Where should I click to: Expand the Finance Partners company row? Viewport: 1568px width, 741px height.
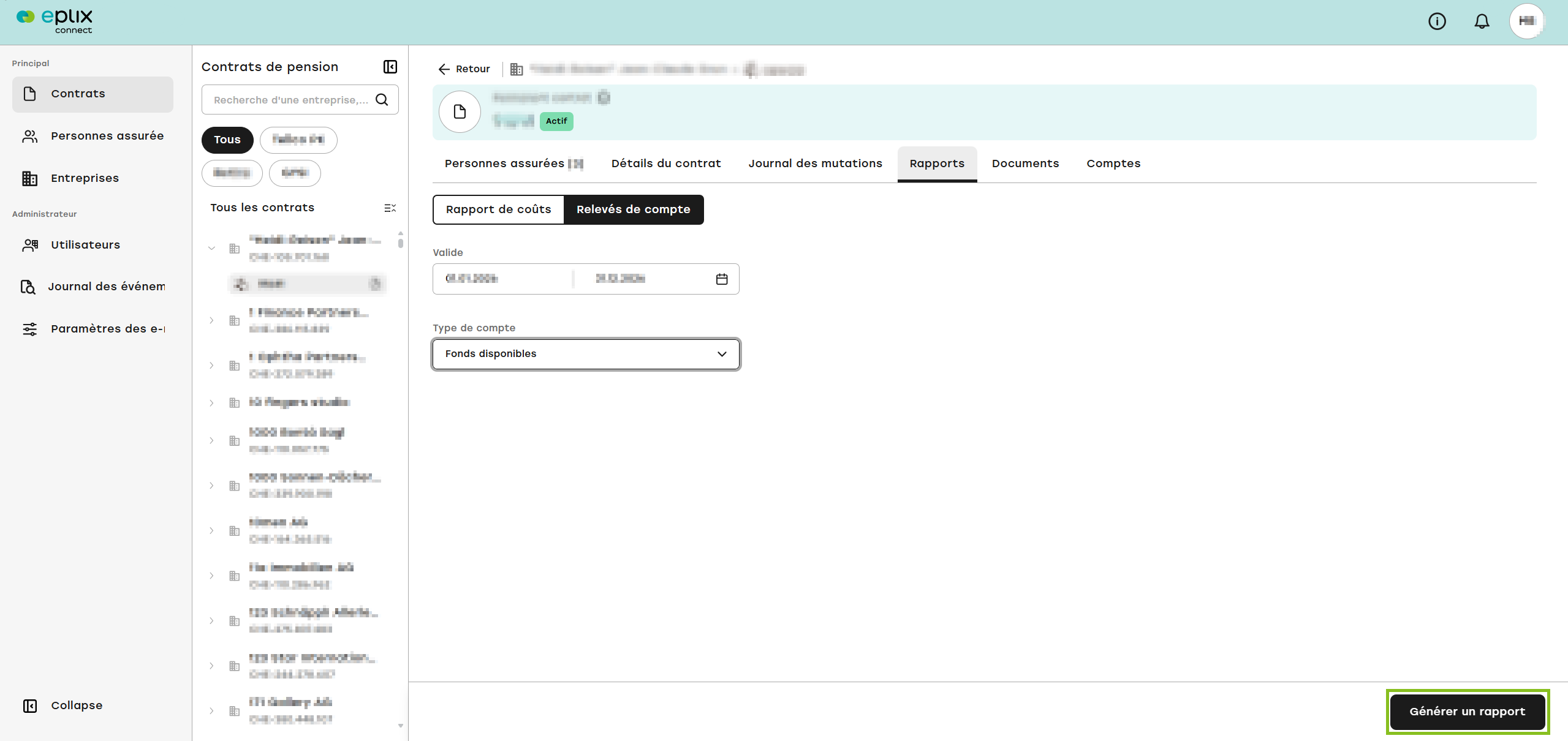tap(212, 320)
